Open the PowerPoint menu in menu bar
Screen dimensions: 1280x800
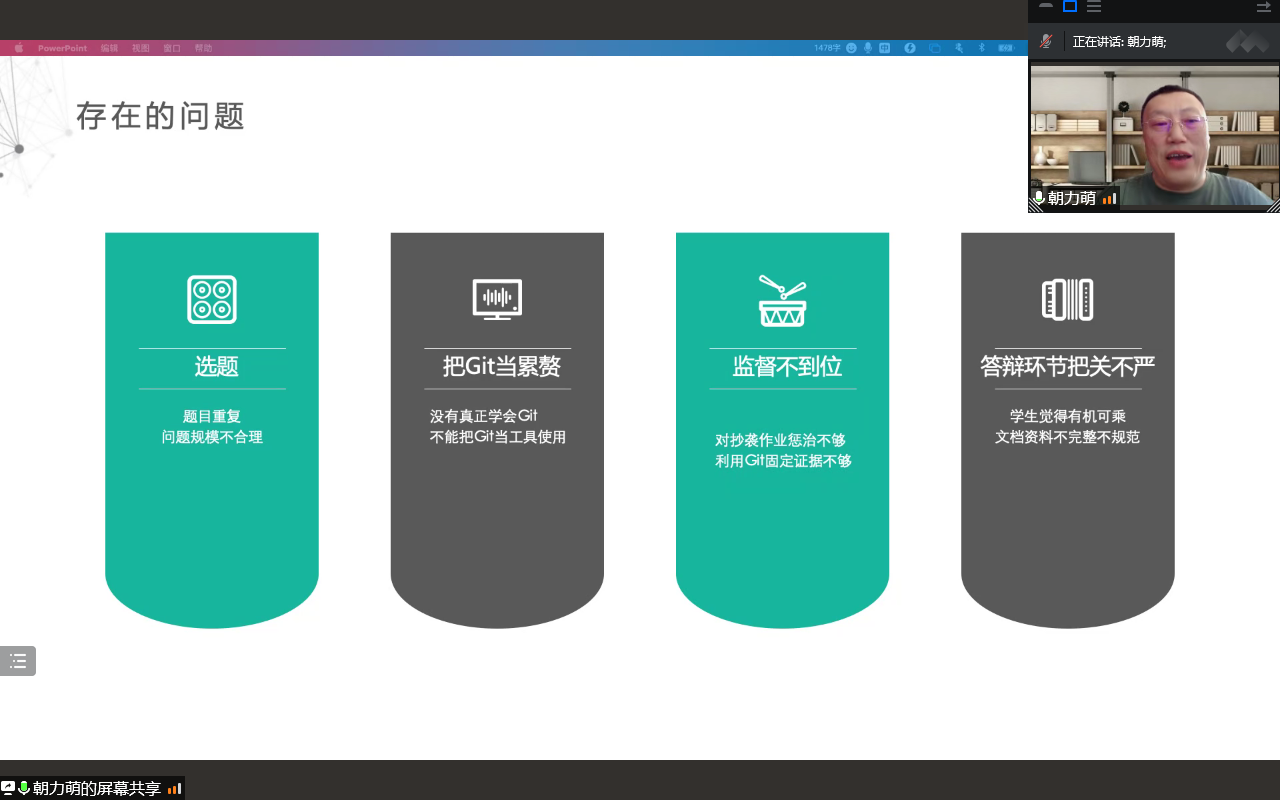(x=62, y=48)
